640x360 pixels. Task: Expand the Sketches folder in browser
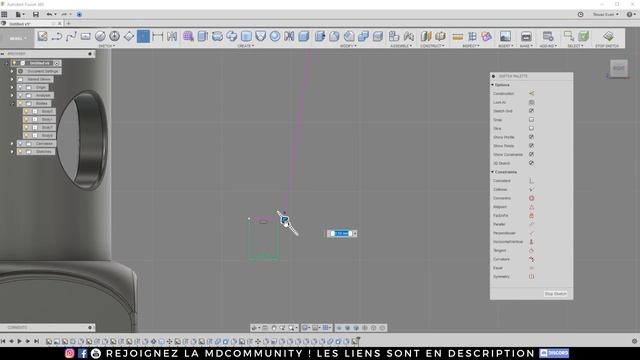click(x=12, y=152)
